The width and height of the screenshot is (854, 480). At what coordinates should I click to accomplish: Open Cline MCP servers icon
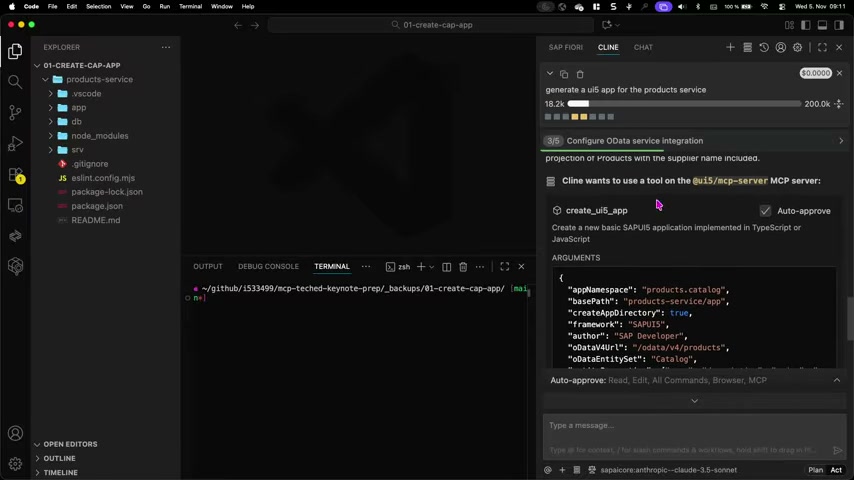click(x=747, y=47)
